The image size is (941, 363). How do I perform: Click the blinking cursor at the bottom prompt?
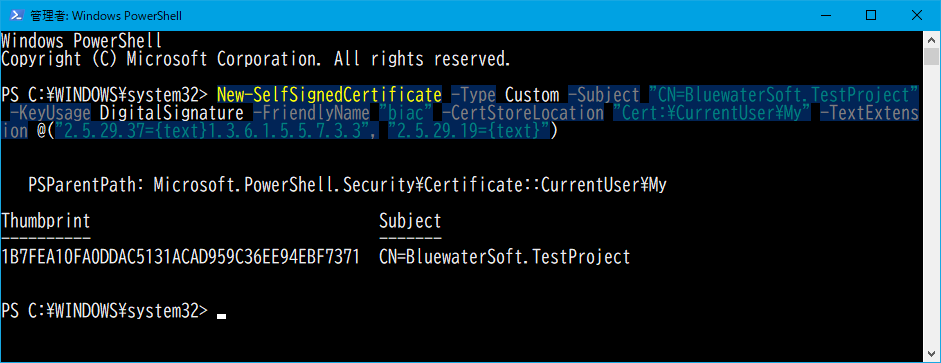point(221,316)
